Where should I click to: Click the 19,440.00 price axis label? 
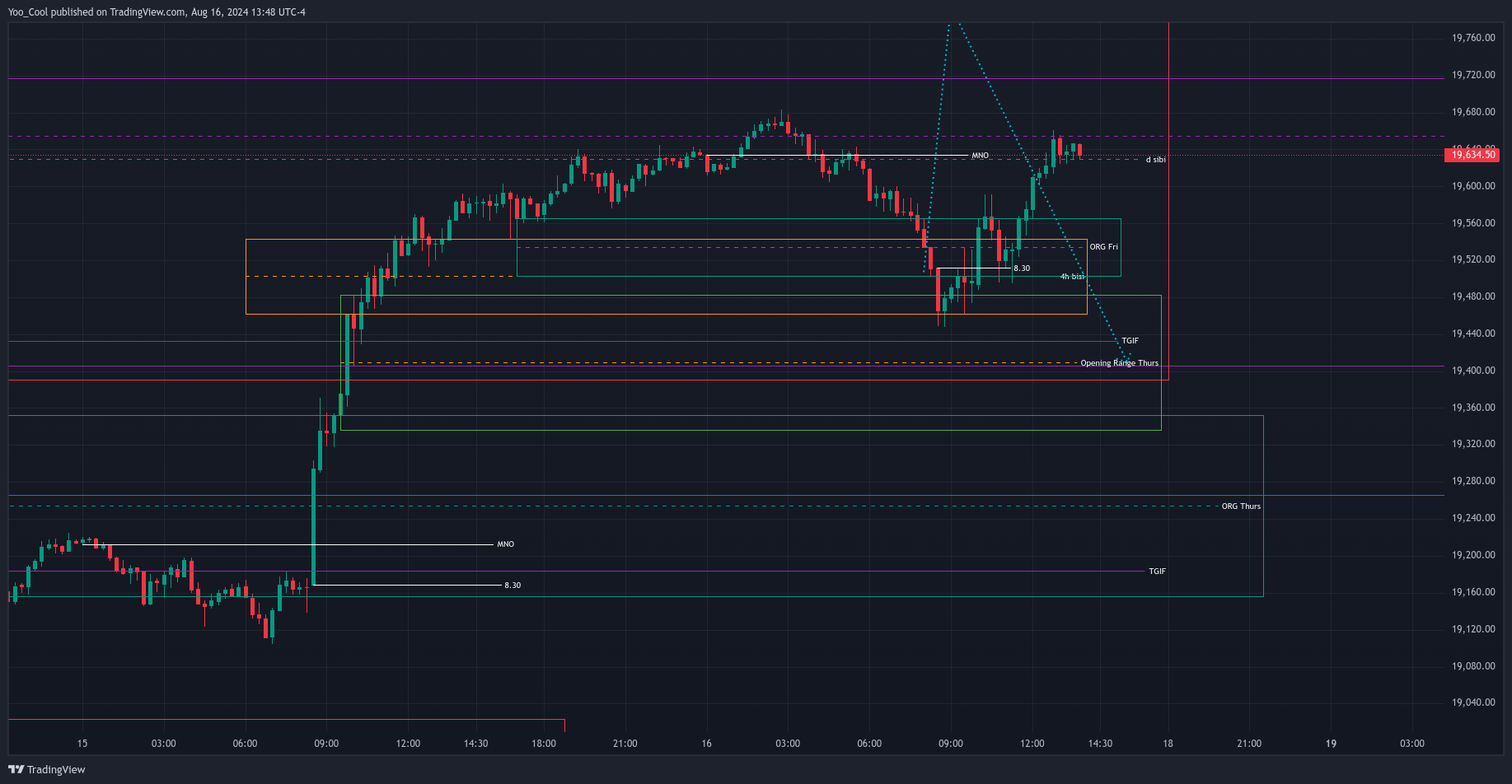(x=1473, y=334)
